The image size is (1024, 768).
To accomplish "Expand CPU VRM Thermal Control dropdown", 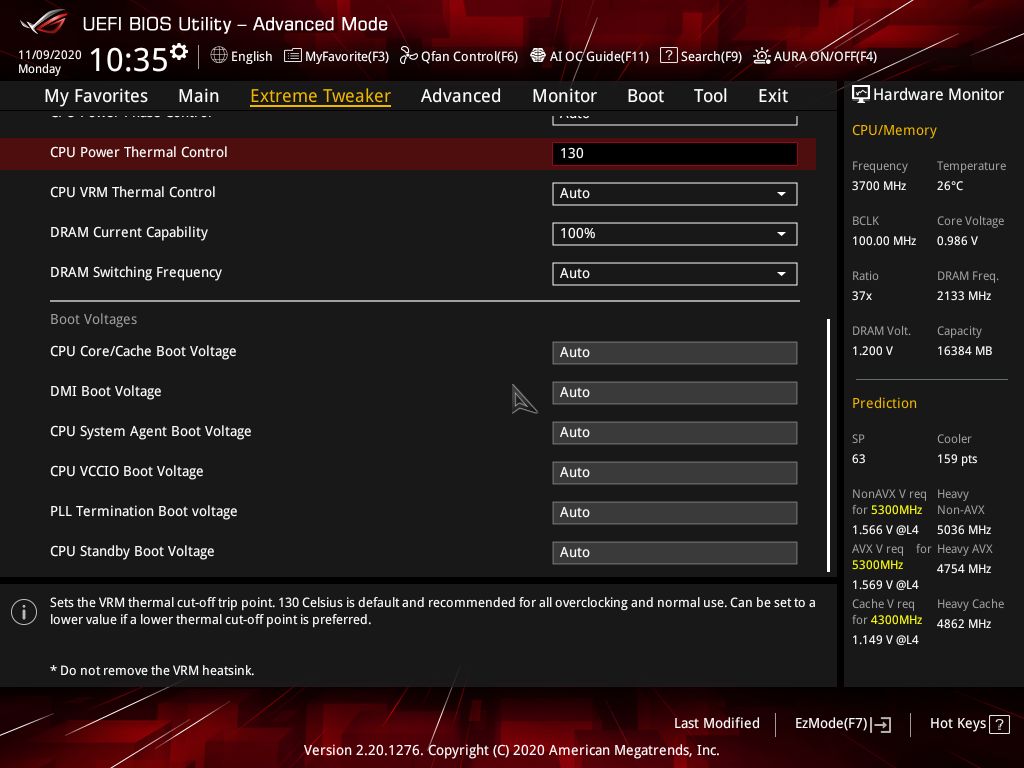I will pyautogui.click(x=675, y=194).
